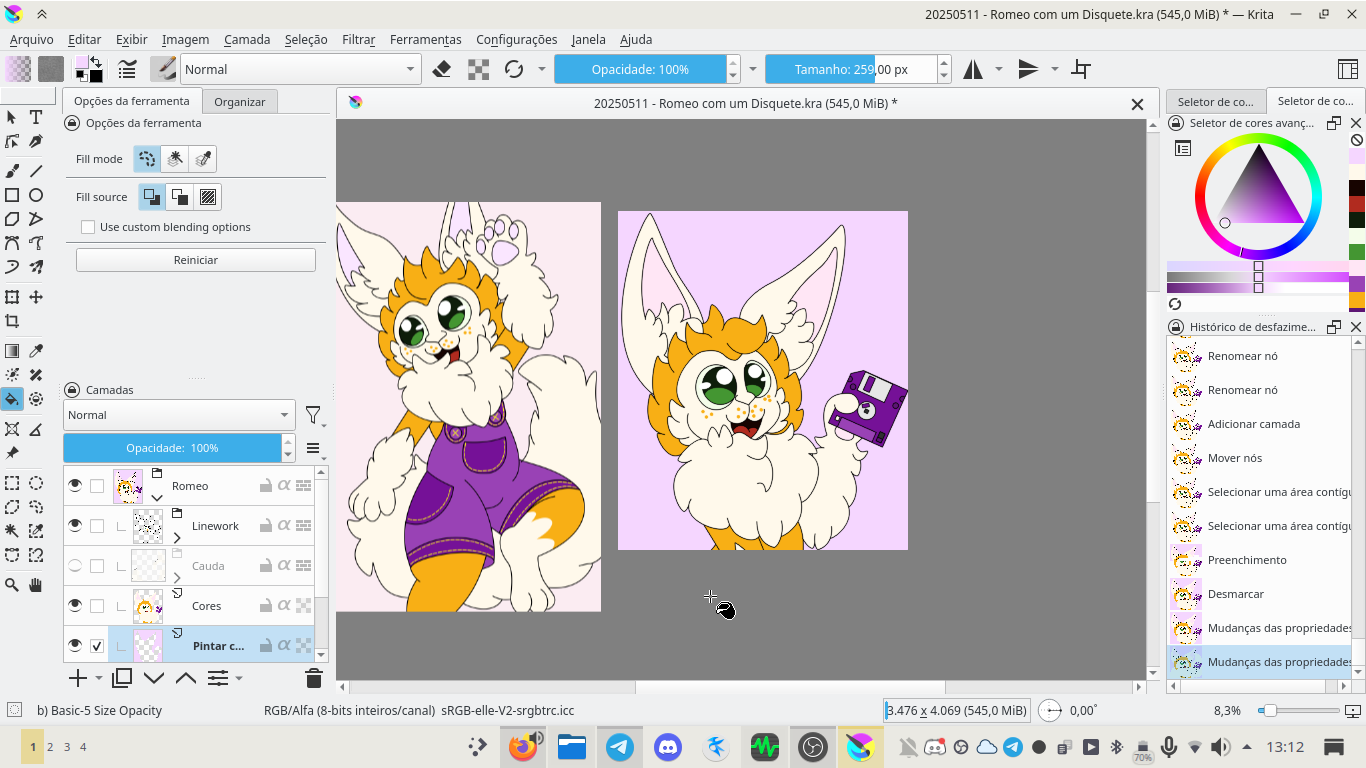Viewport: 1366px width, 768px height.
Task: Expand the Linework group layer
Action: coord(177,538)
